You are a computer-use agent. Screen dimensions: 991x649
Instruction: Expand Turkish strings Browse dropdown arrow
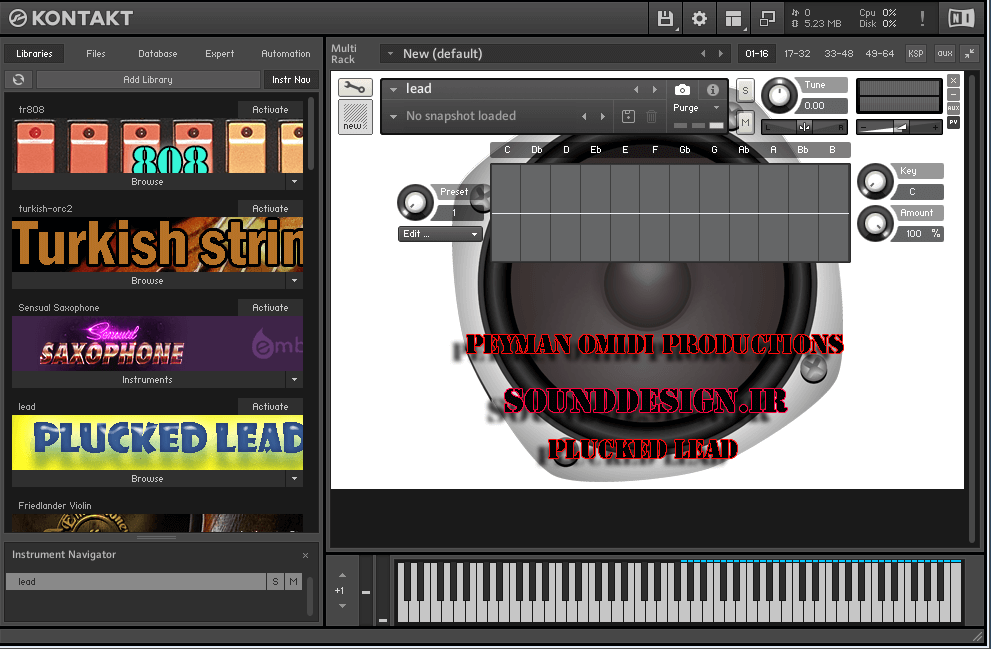click(295, 281)
